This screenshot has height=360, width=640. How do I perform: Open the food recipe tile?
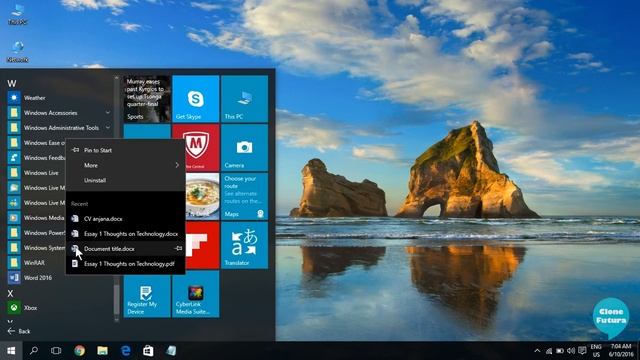pyautogui.click(x=202, y=196)
